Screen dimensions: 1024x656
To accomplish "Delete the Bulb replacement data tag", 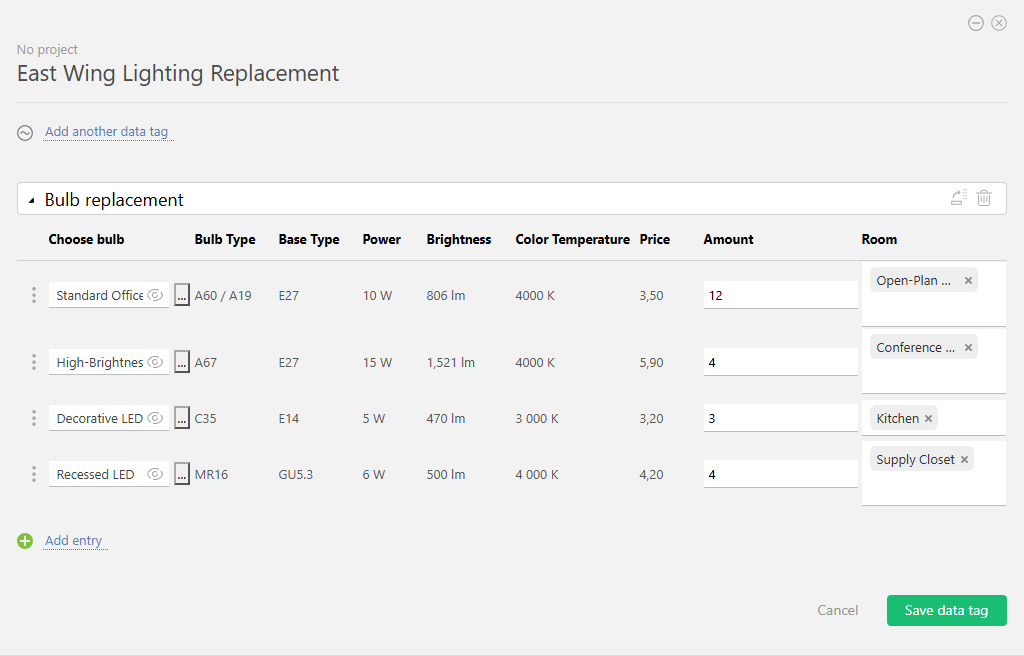I will [984, 197].
